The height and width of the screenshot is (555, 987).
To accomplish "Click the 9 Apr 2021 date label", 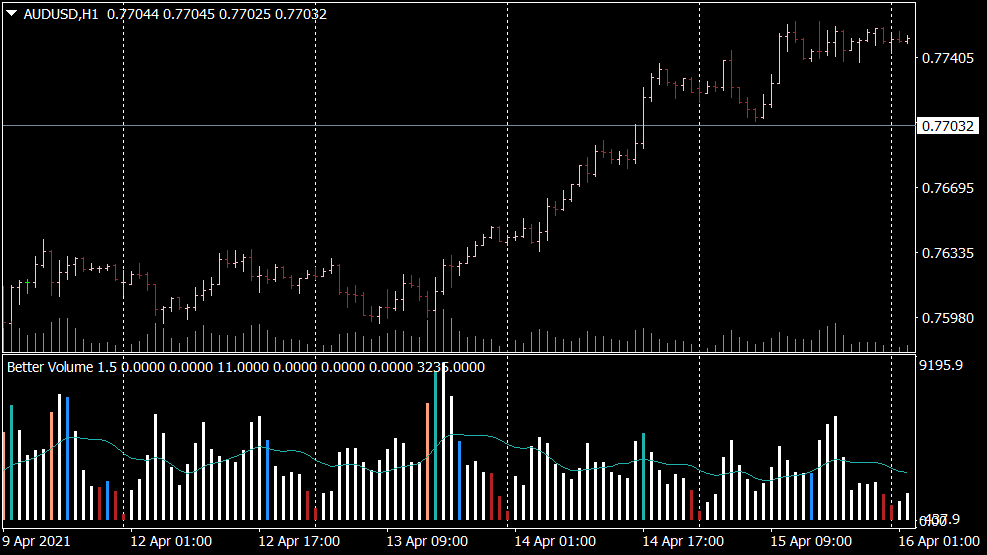I will pyautogui.click(x=36, y=541).
